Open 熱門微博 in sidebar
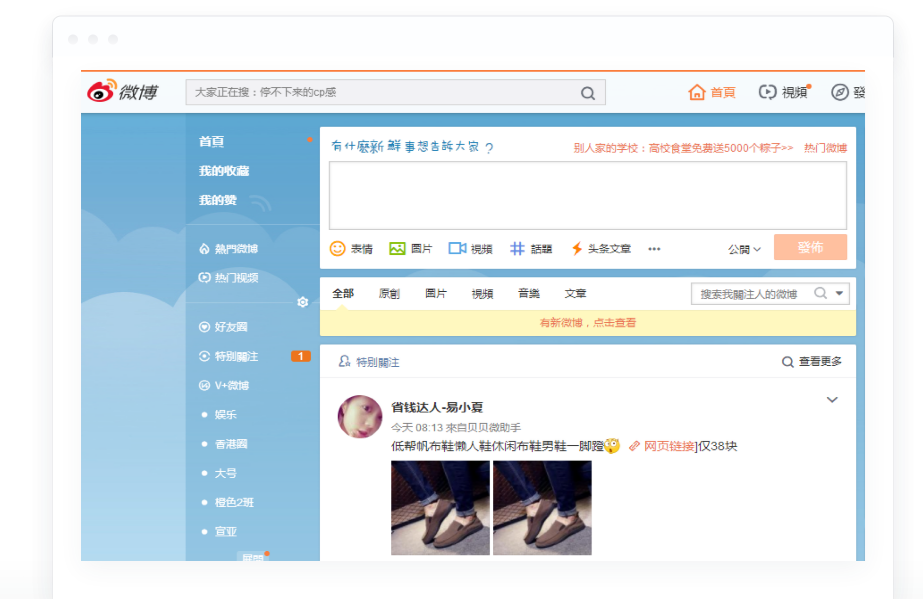This screenshot has width=923, height=608. click(228, 248)
